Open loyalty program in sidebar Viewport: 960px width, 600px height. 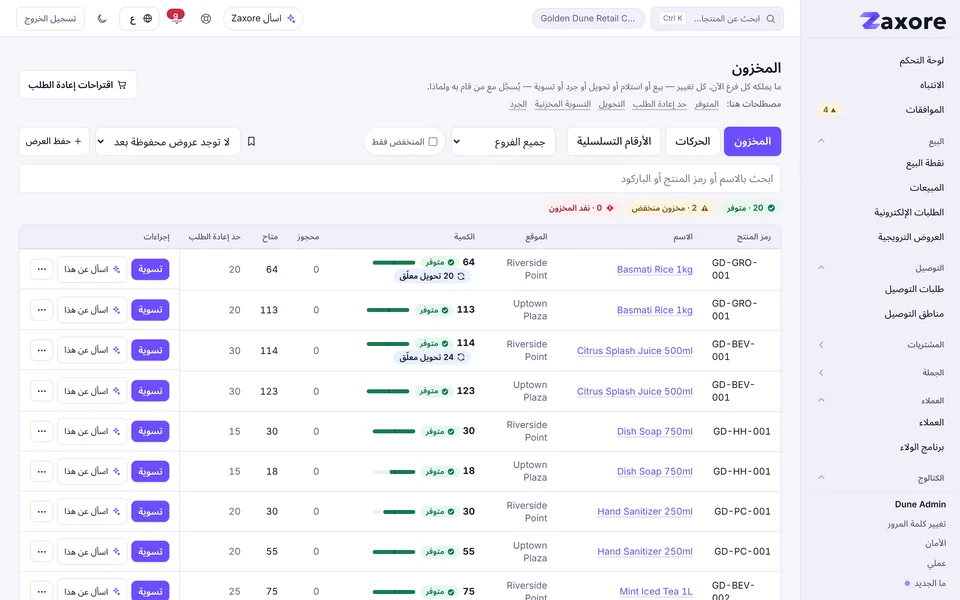921,447
